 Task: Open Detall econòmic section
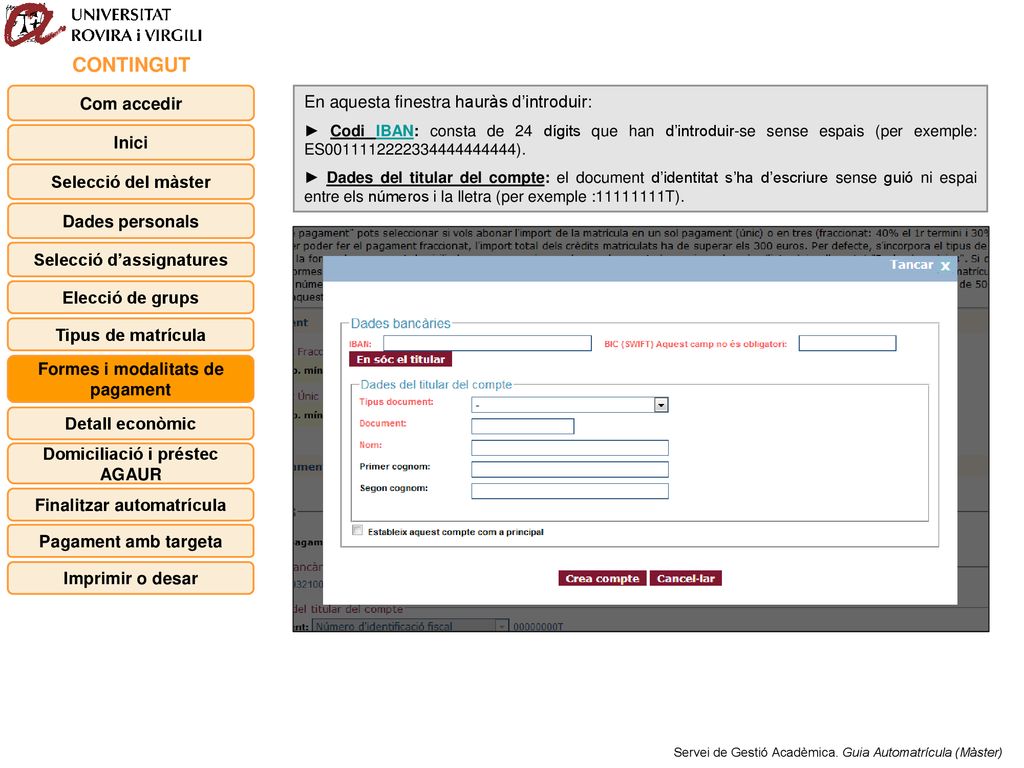click(131, 424)
